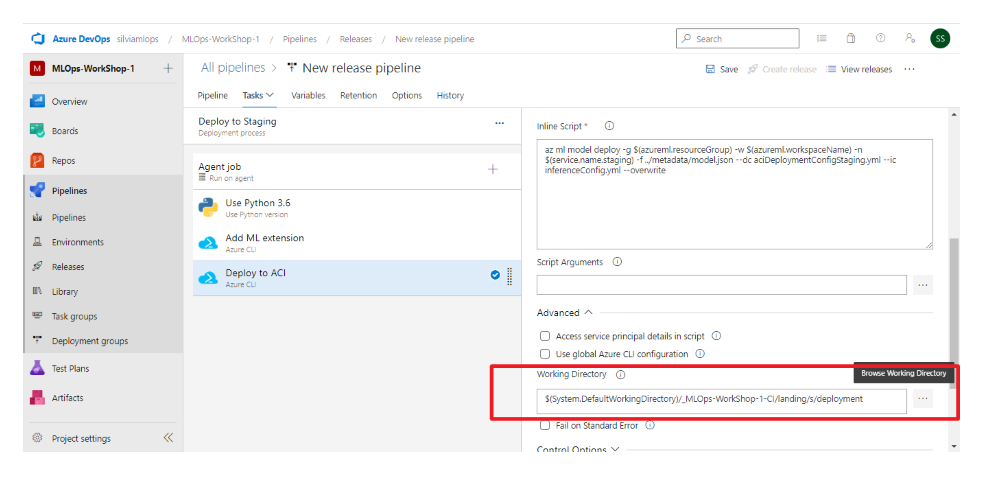Click the Working Directory info icon

[x=621, y=375]
